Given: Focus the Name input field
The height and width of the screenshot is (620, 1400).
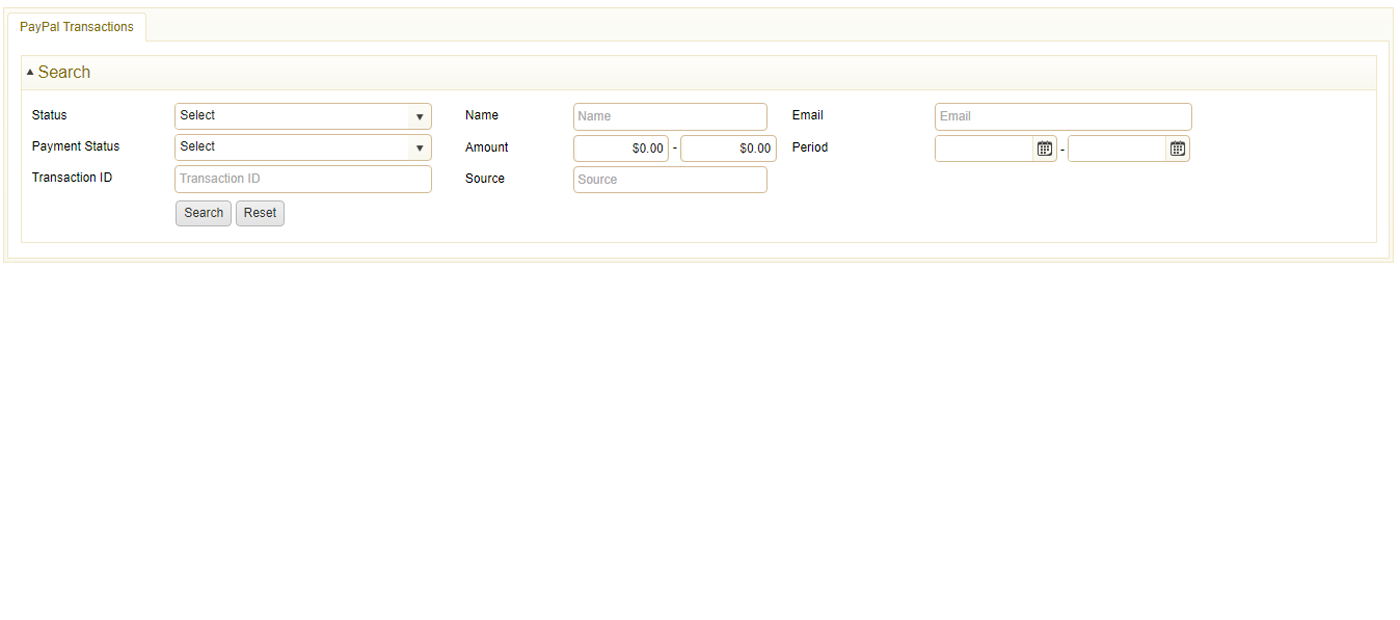Looking at the screenshot, I should (670, 116).
